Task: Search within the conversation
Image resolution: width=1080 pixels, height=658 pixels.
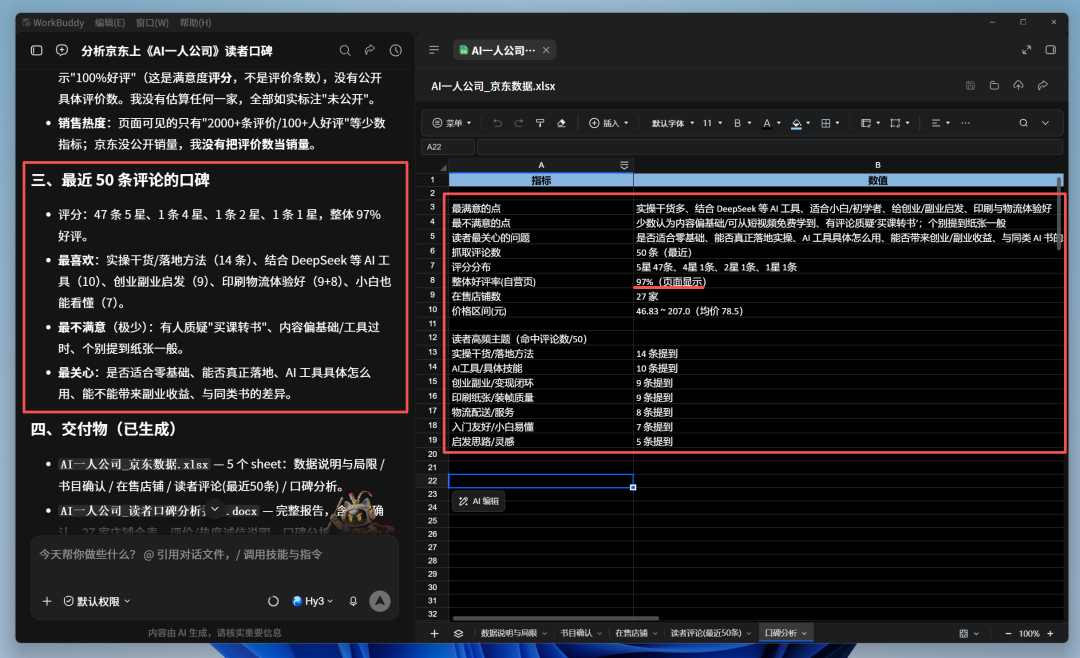Action: point(345,50)
